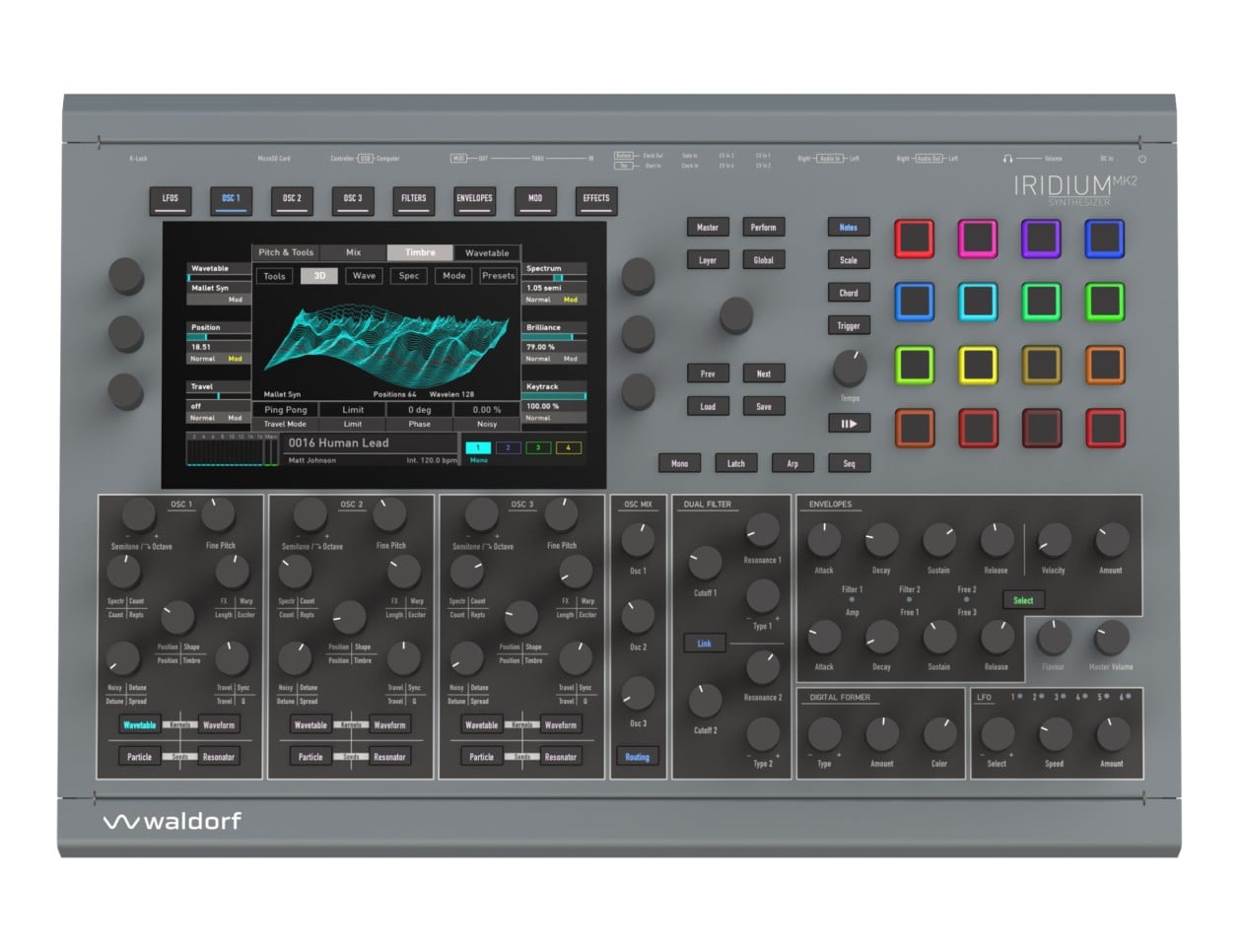Viewport: 1239px width, 952px height.
Task: Tap the cyan performance pad
Action: [977, 303]
